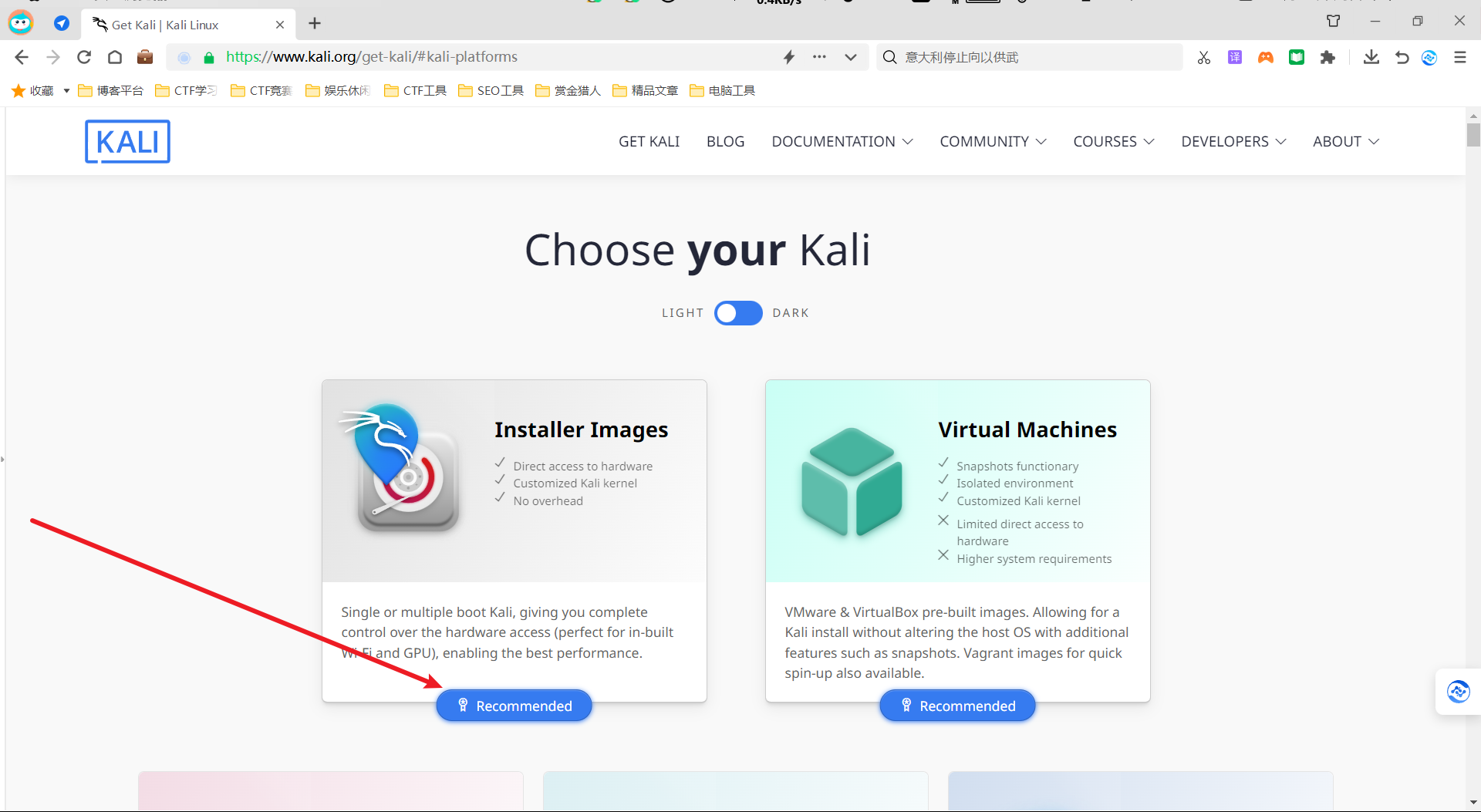Viewport: 1481px width, 812px height.
Task: Open the translate extension icon
Action: tap(1234, 57)
